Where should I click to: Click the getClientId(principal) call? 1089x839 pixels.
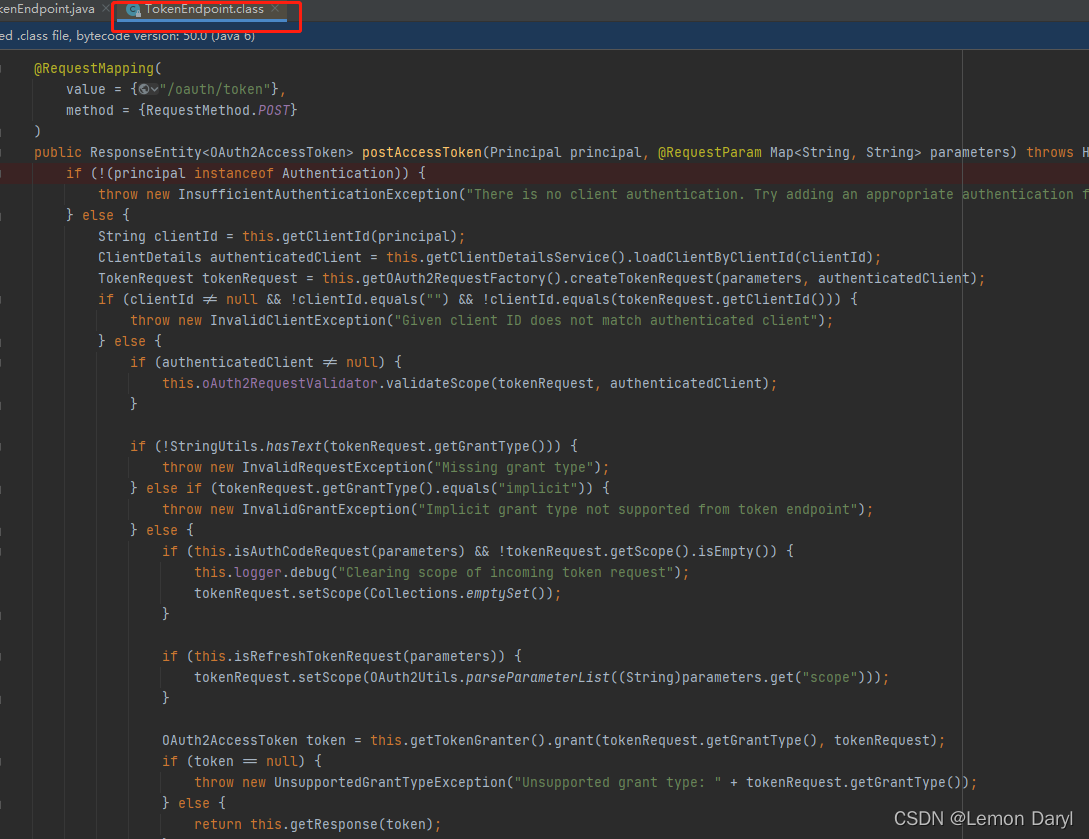tap(369, 236)
